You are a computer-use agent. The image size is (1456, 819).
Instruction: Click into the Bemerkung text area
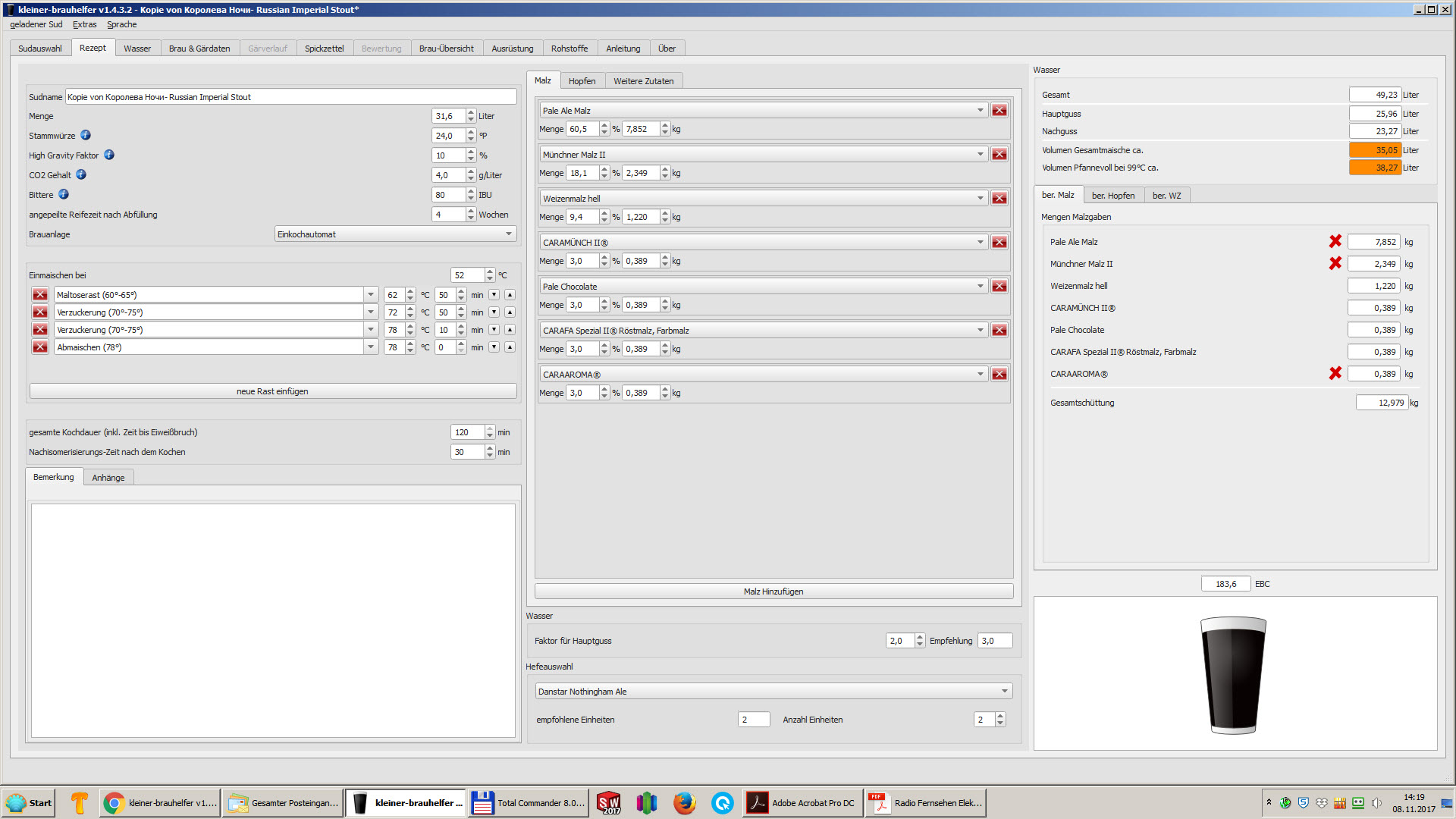click(273, 620)
